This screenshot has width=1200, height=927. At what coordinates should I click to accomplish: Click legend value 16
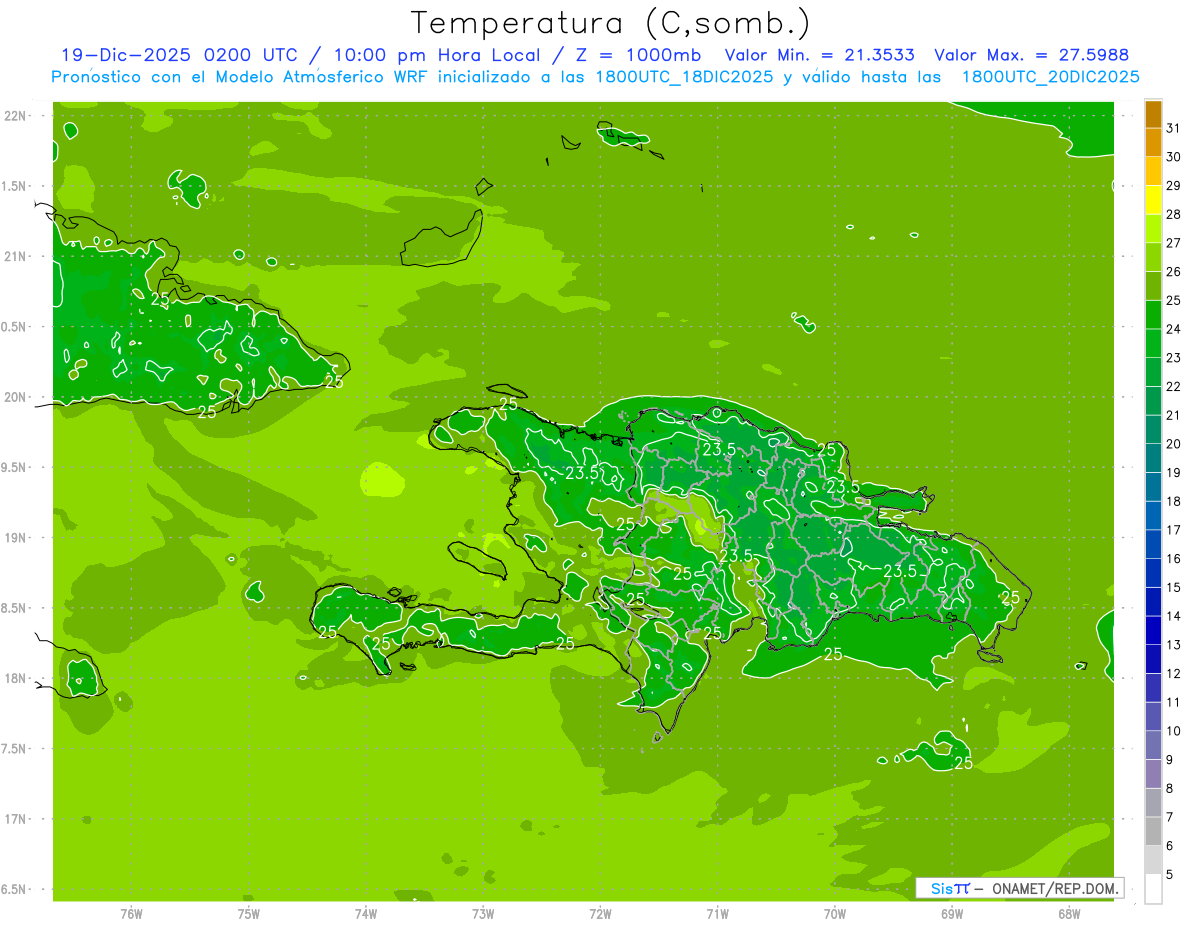[1174, 559]
